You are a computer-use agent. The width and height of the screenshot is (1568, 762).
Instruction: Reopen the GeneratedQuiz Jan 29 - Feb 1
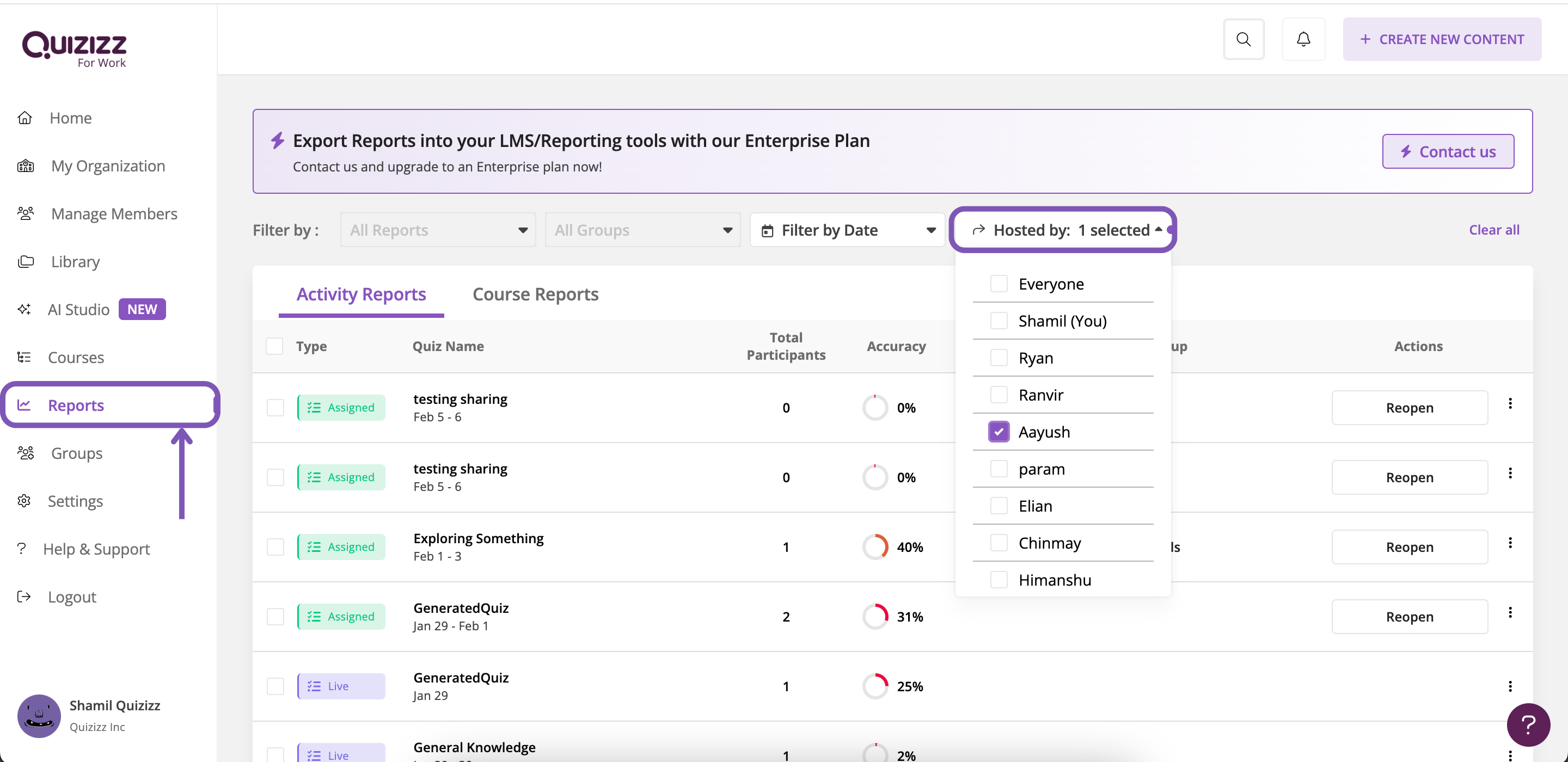1409,617
